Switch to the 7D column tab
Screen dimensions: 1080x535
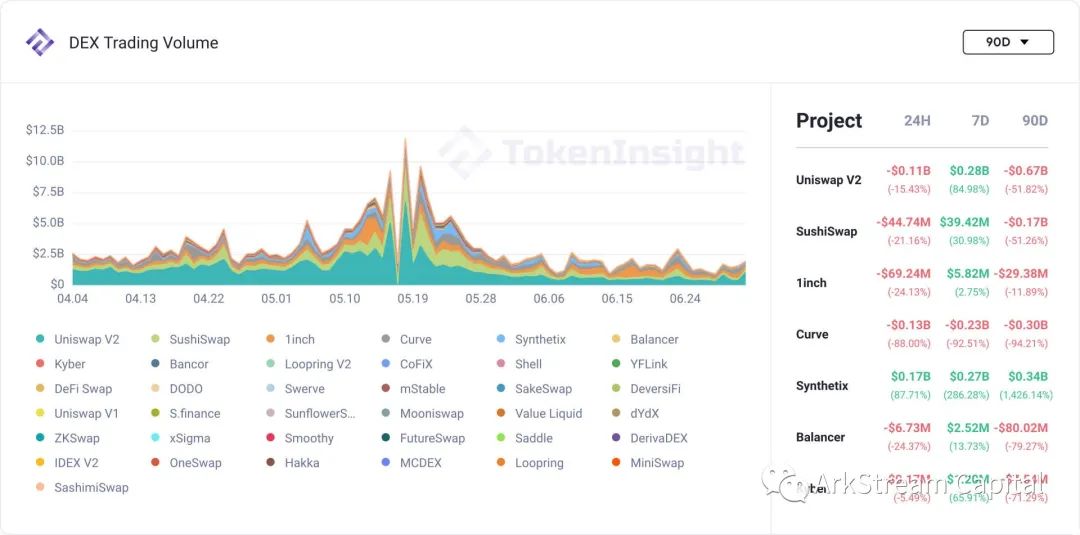[x=979, y=120]
